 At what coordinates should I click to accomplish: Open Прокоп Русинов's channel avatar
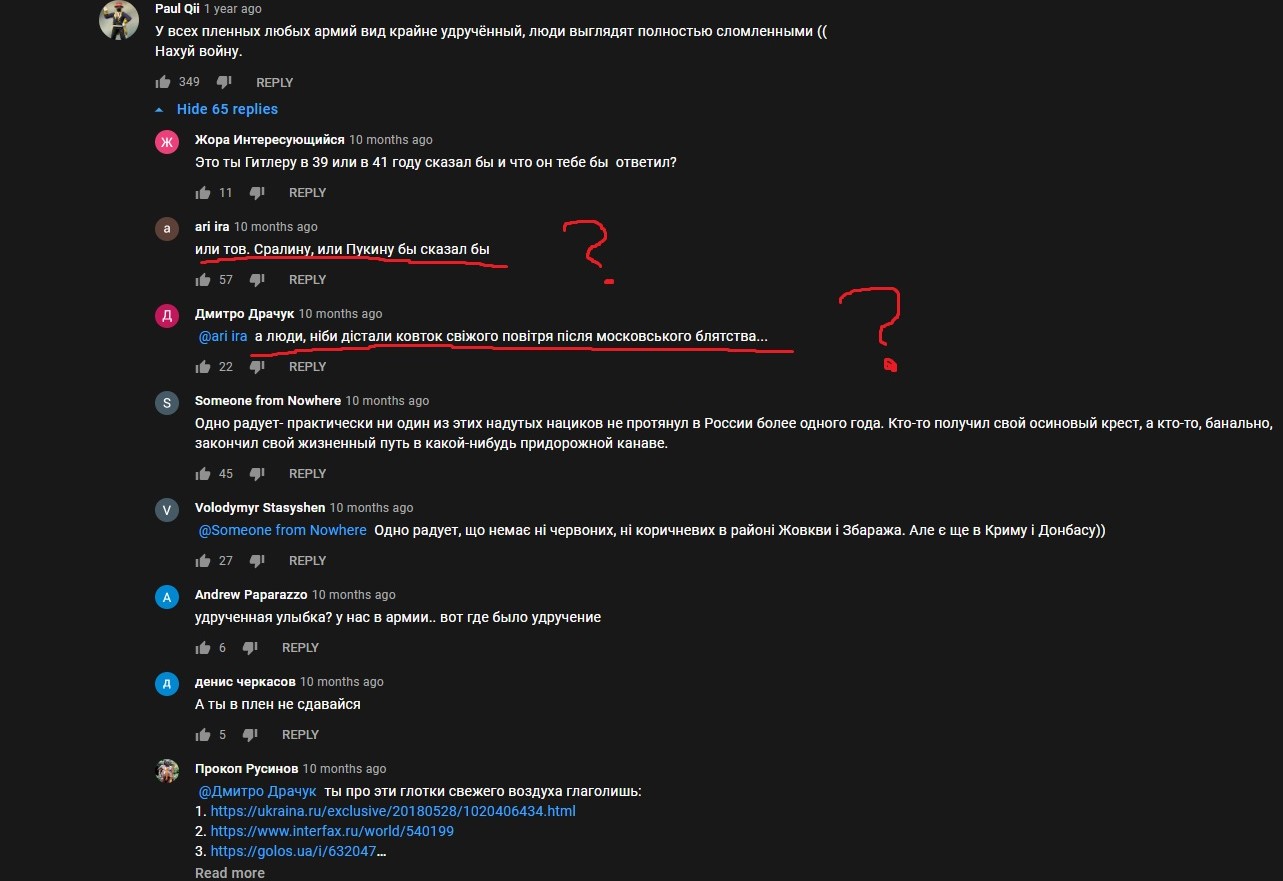tap(167, 770)
